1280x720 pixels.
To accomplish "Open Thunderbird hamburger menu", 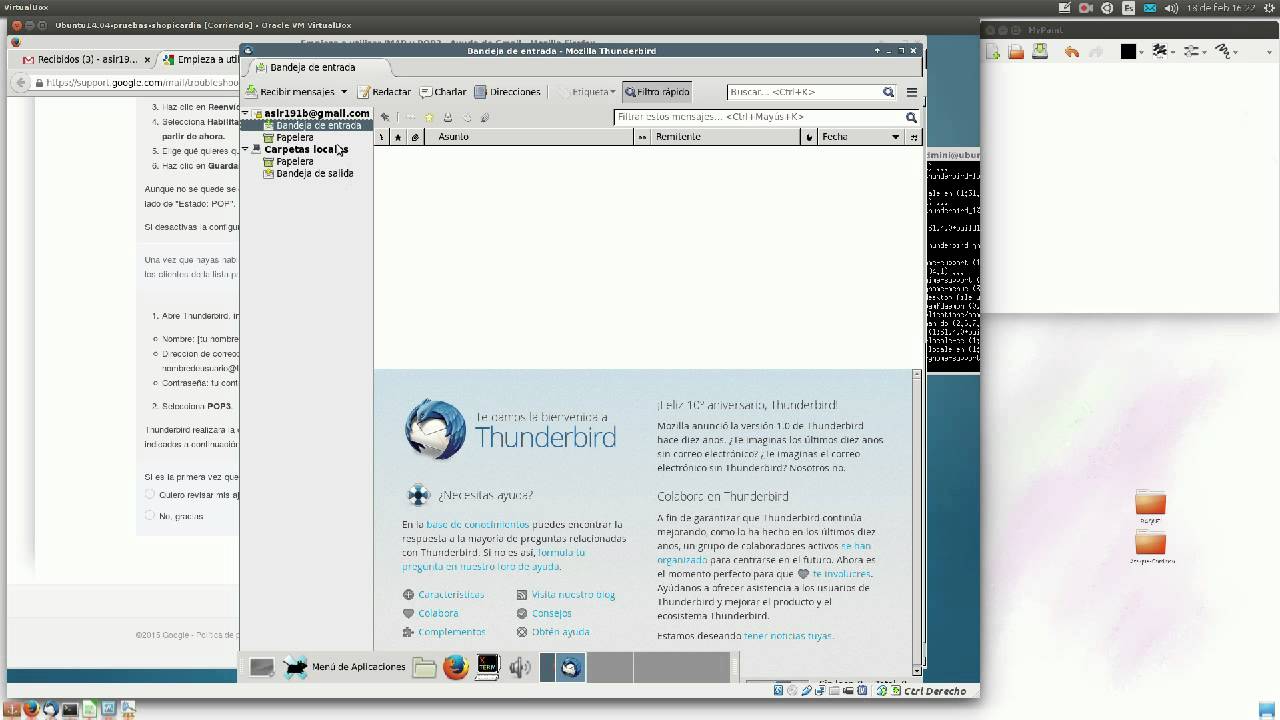I will point(911,92).
